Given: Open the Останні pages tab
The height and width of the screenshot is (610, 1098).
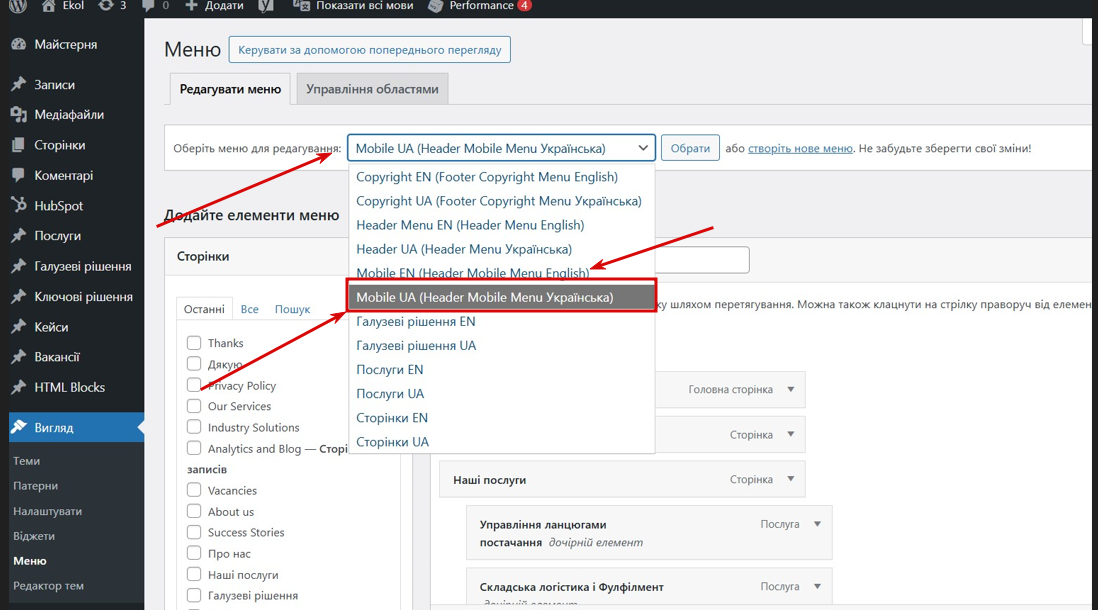Looking at the screenshot, I should click(204, 309).
